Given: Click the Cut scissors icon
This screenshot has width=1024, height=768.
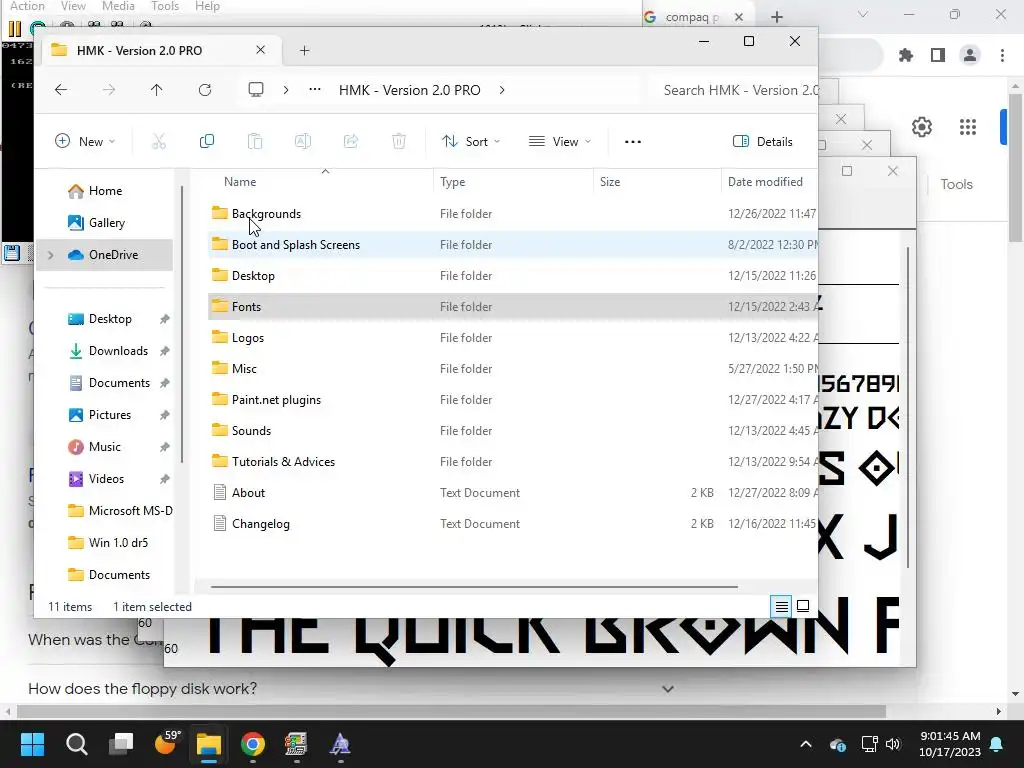Looking at the screenshot, I should pyautogui.click(x=159, y=141).
